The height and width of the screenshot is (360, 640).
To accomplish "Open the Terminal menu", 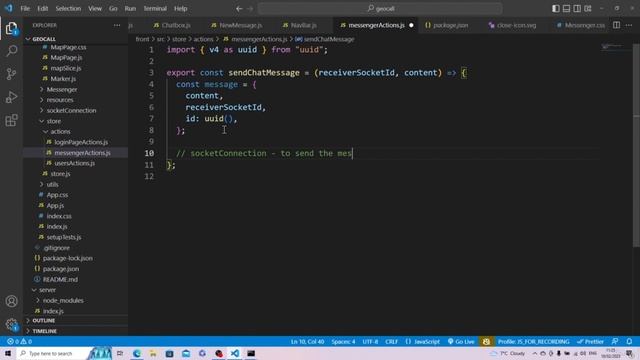I will tap(155, 9).
